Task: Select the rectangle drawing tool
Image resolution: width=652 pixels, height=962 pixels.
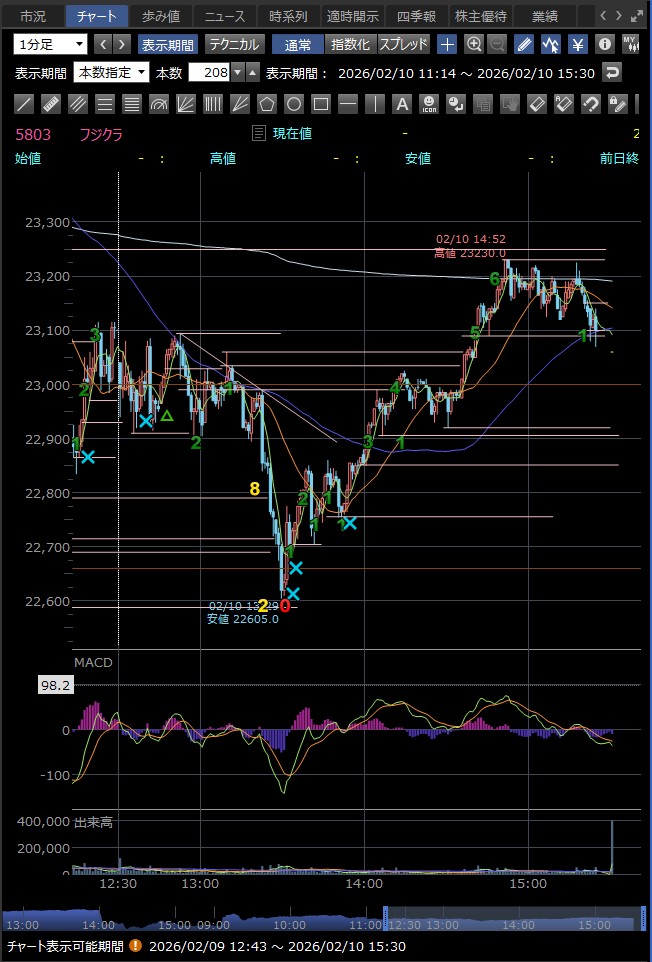Action: [321, 104]
